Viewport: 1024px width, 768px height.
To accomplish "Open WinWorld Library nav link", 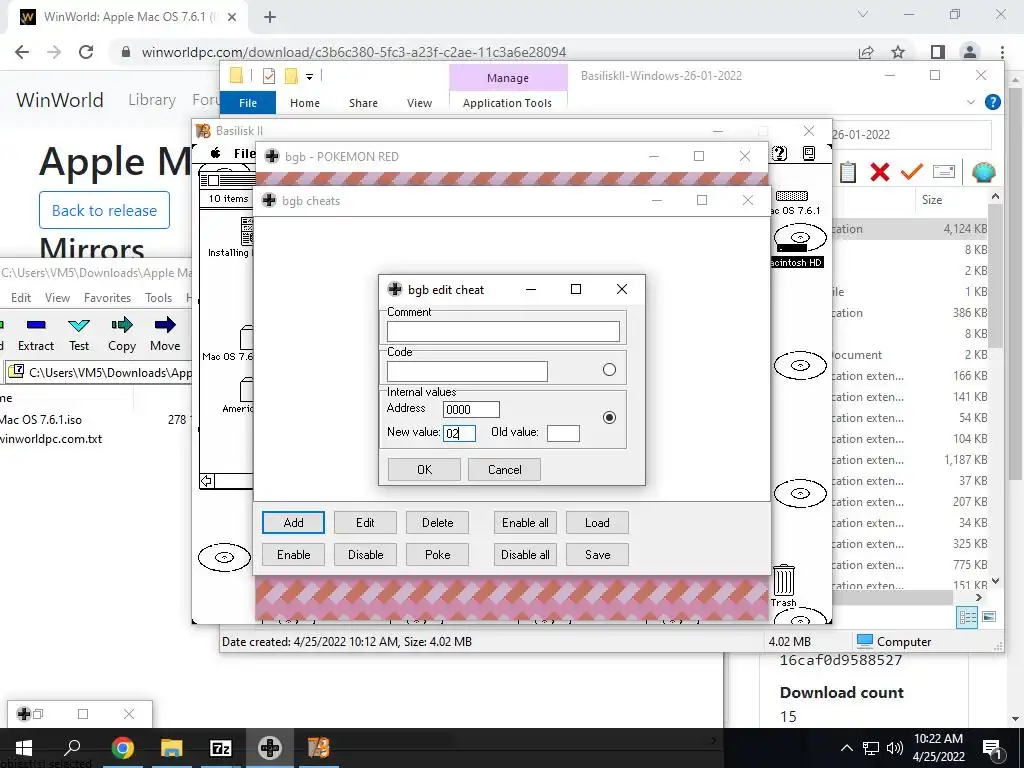I will (x=152, y=100).
